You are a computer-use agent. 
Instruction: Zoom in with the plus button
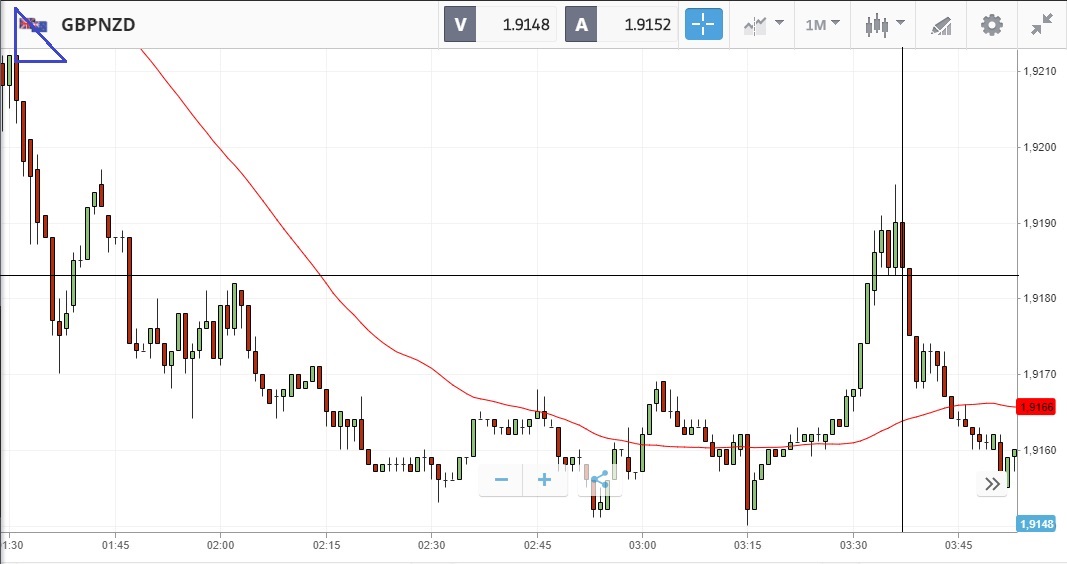pyautogui.click(x=545, y=480)
